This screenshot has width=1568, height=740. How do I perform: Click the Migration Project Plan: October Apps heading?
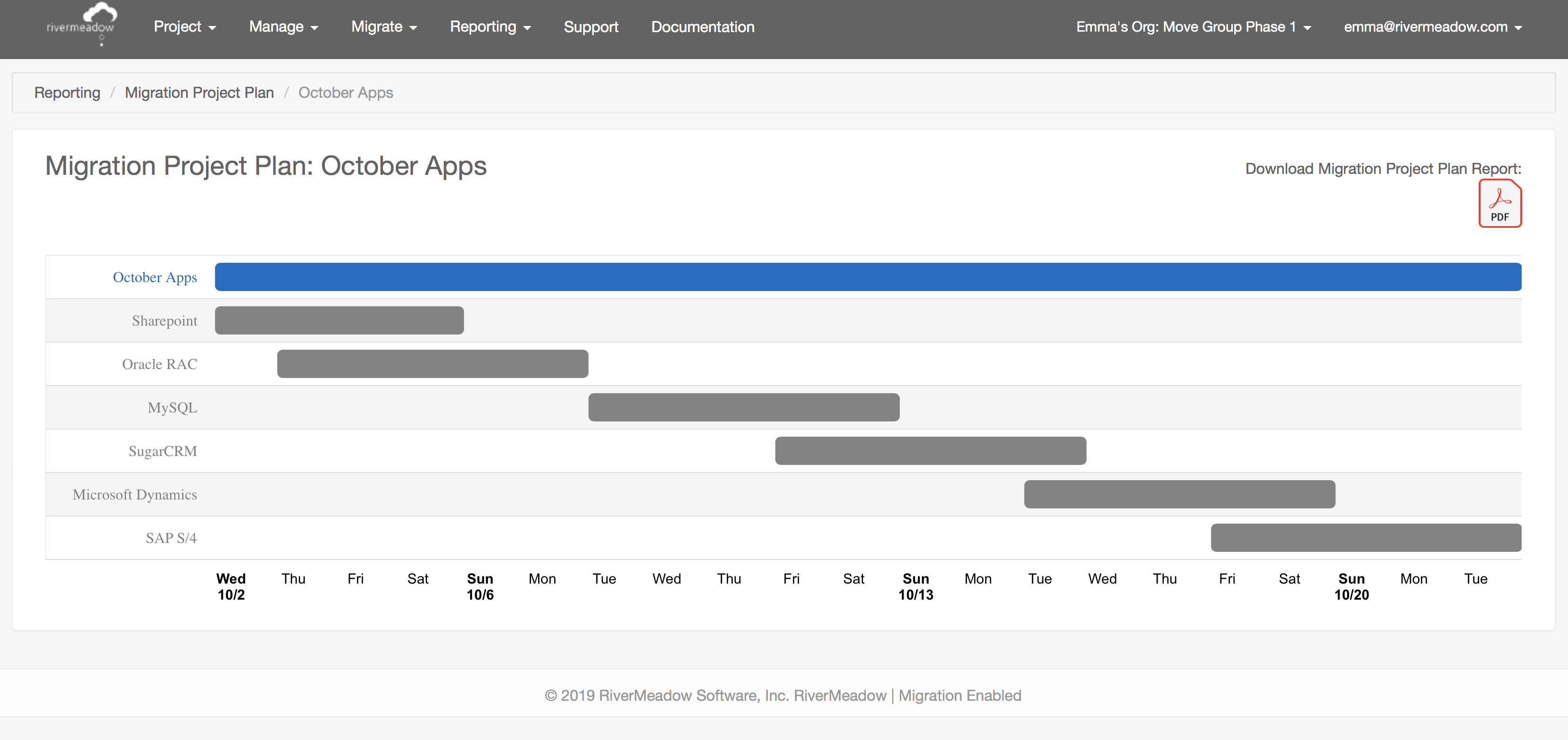(266, 166)
